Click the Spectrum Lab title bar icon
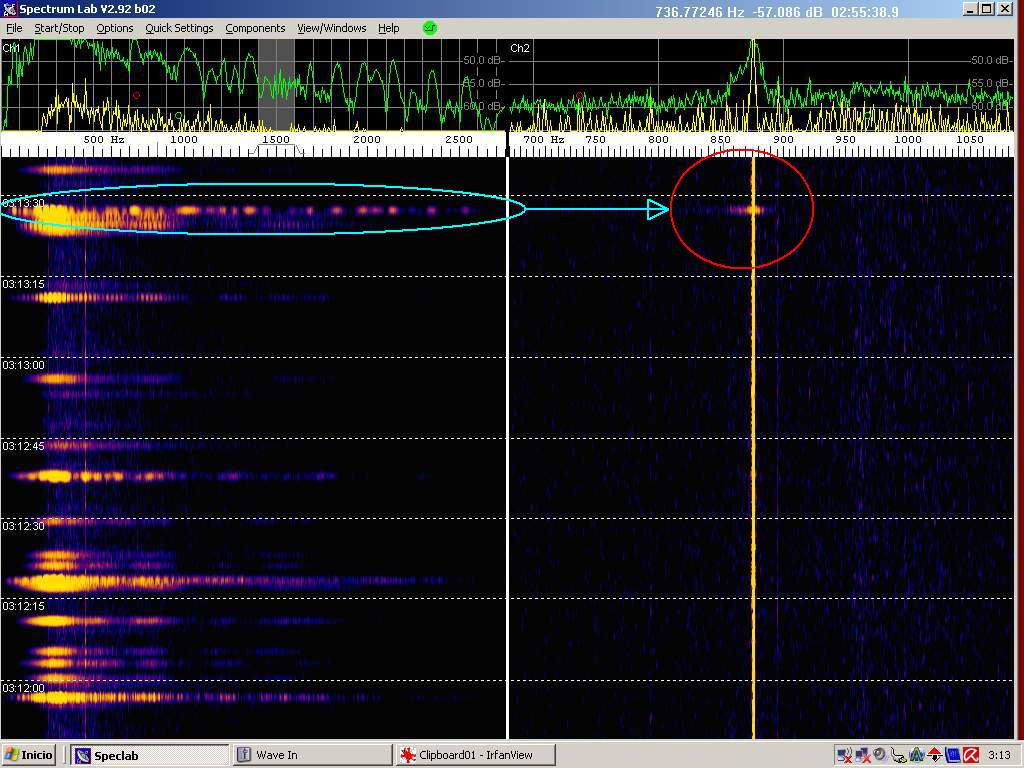Image resolution: width=1024 pixels, height=768 pixels. [x=9, y=9]
